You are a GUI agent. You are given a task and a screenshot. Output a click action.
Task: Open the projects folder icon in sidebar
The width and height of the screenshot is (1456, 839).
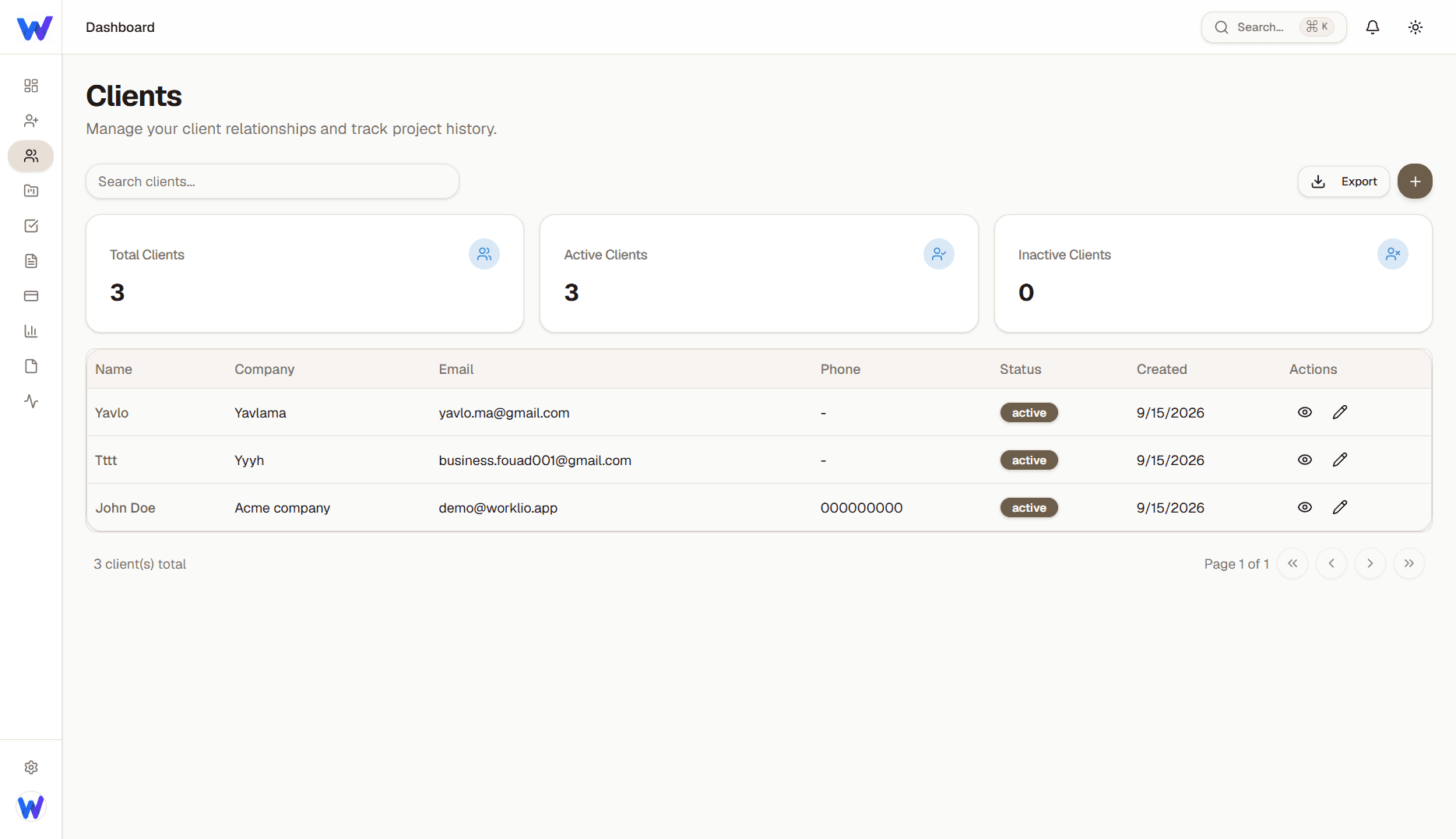pos(31,191)
